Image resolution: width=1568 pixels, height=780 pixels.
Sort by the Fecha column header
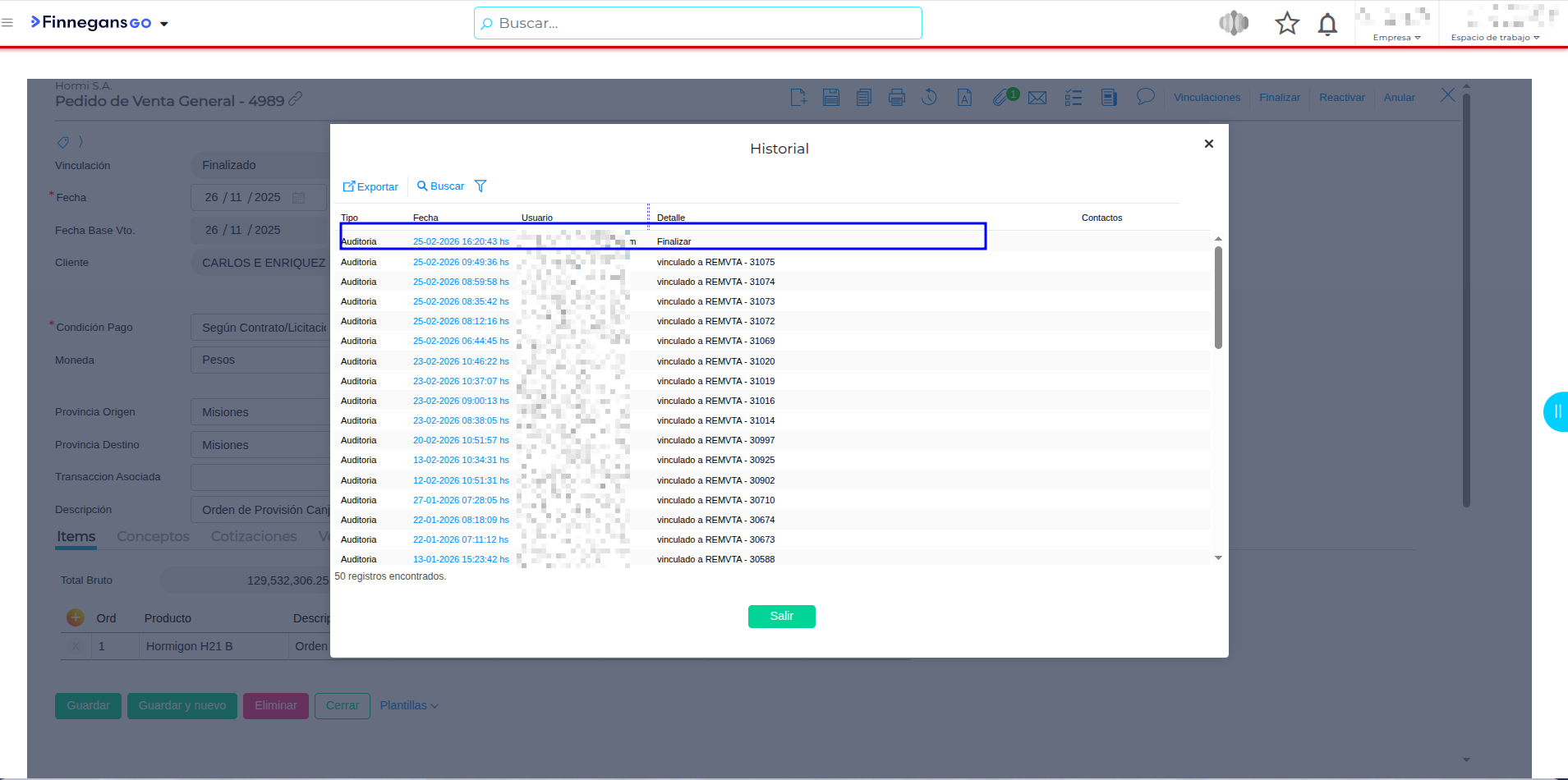click(425, 218)
